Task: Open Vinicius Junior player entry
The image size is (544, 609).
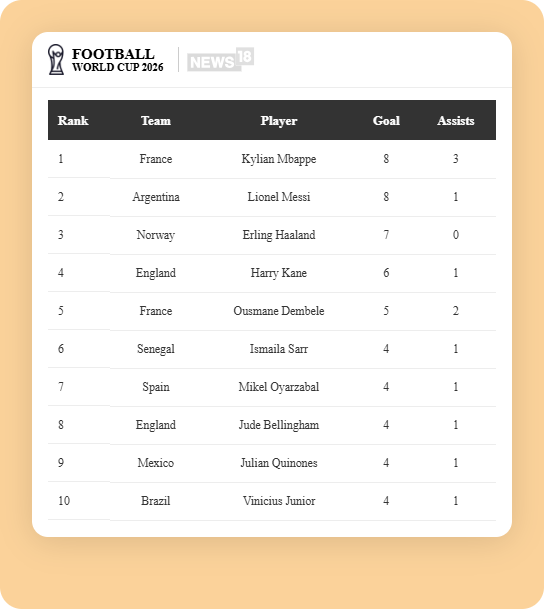Action: point(279,501)
